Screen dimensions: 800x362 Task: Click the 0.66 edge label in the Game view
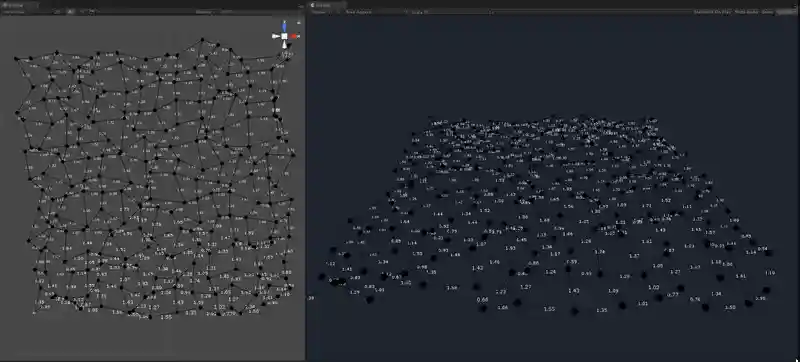click(x=482, y=299)
